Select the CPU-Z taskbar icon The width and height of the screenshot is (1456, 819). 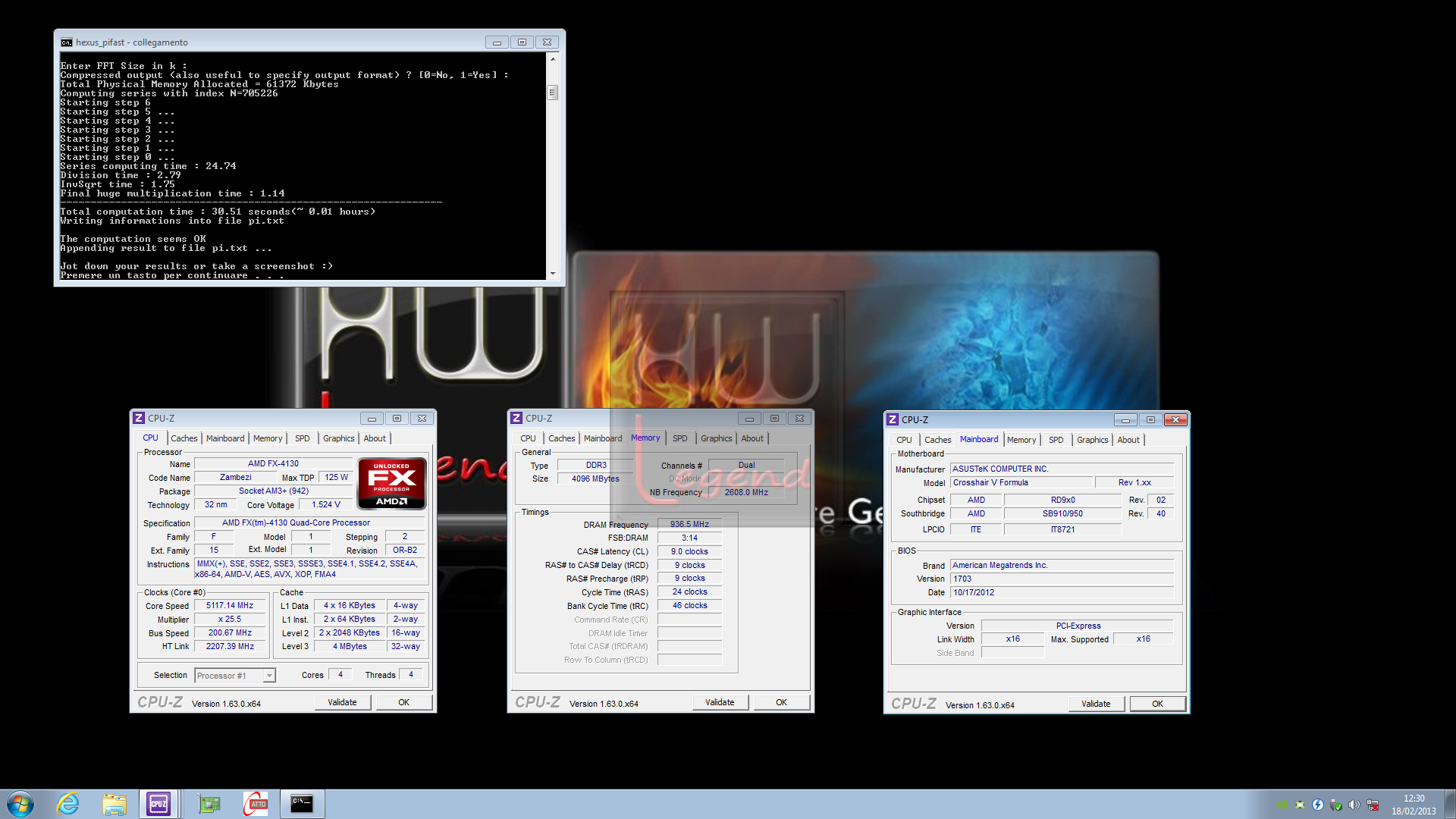pos(158,804)
